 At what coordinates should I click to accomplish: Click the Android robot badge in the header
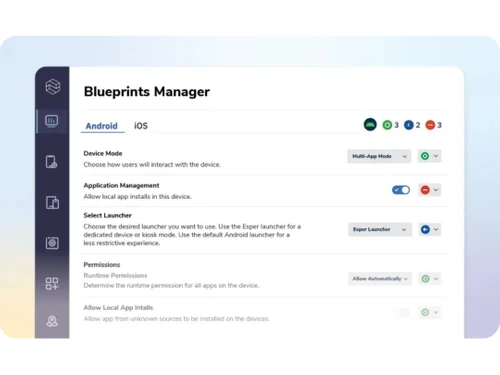click(x=370, y=125)
